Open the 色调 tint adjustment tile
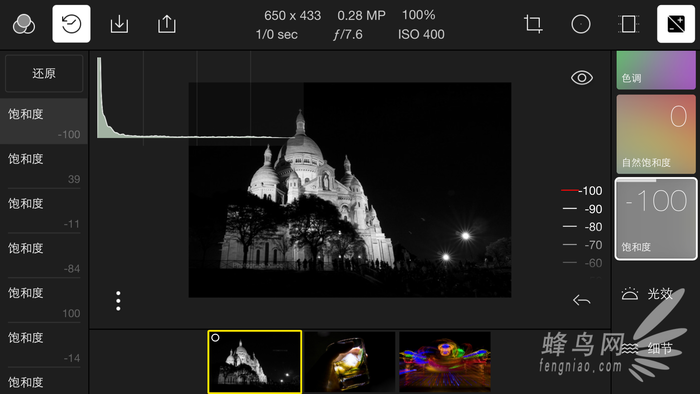 [656, 70]
